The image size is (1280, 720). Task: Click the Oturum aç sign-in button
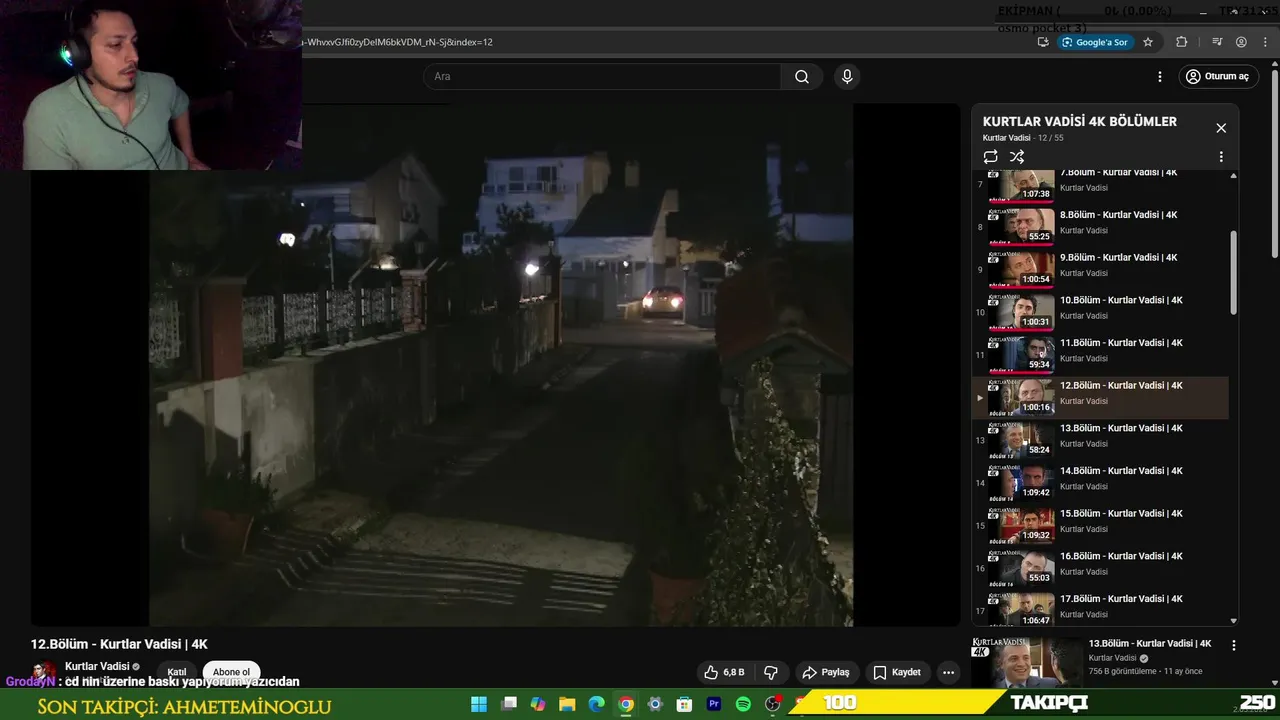tap(1217, 77)
